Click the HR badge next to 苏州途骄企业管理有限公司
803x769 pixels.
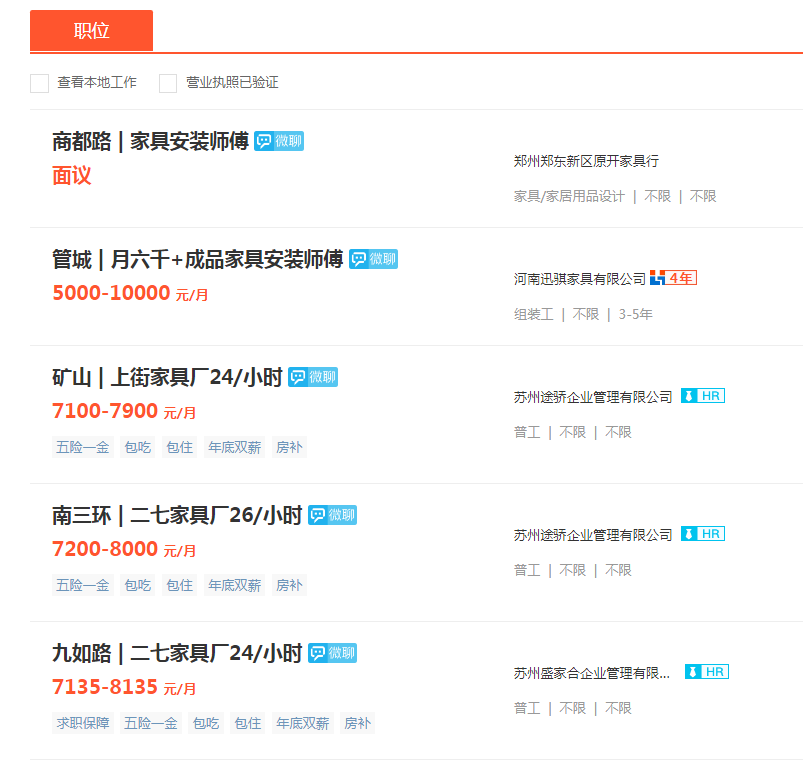click(703, 395)
